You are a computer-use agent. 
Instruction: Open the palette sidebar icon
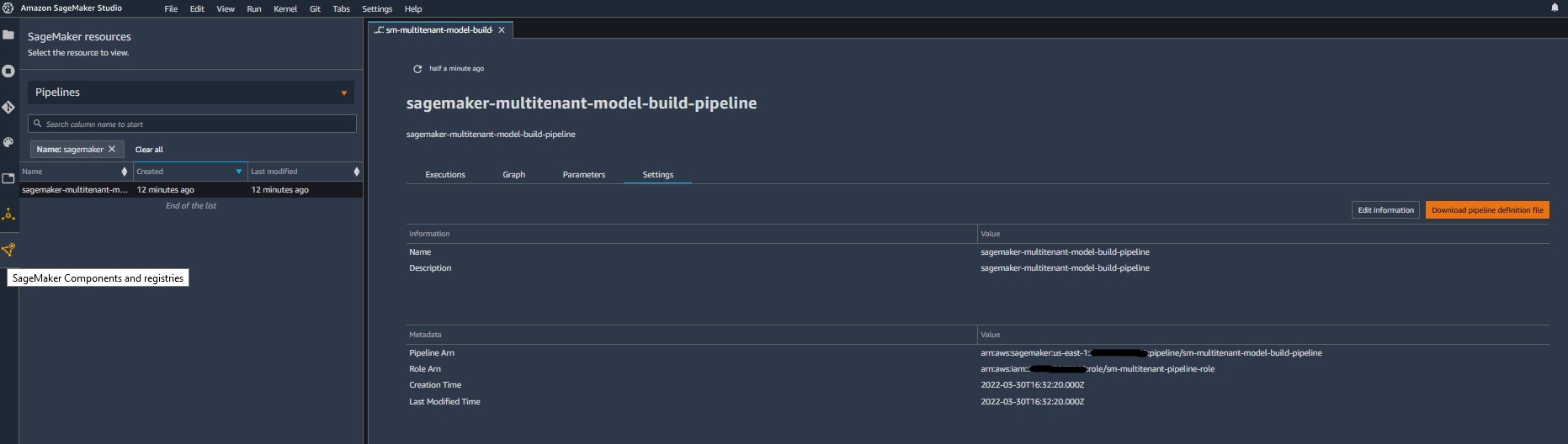click(x=8, y=143)
